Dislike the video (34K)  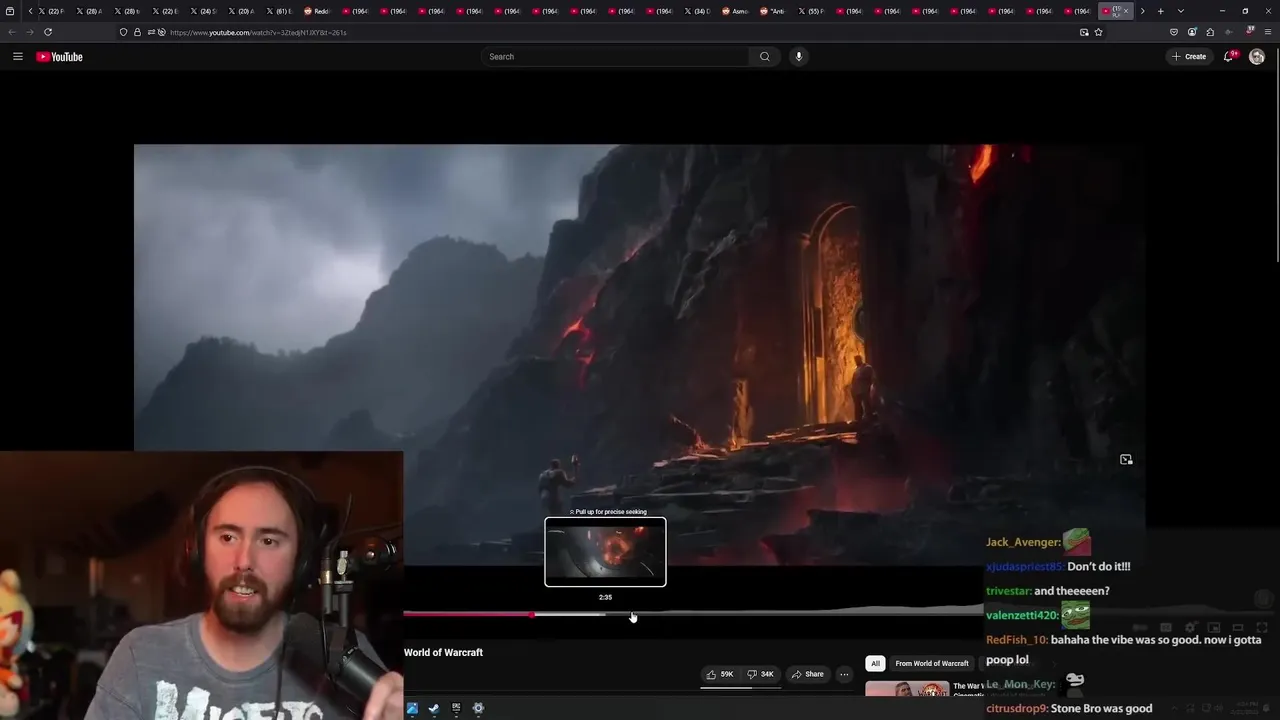click(761, 674)
